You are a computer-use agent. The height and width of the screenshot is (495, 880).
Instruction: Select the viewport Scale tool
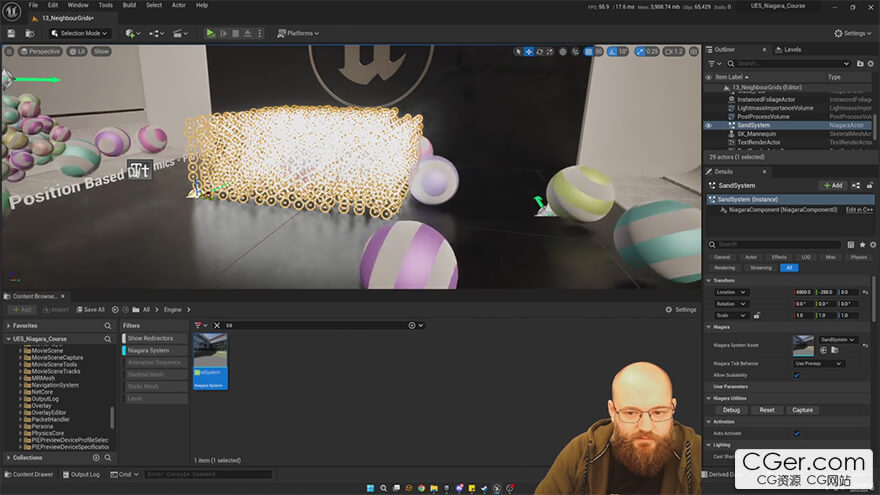(549, 52)
